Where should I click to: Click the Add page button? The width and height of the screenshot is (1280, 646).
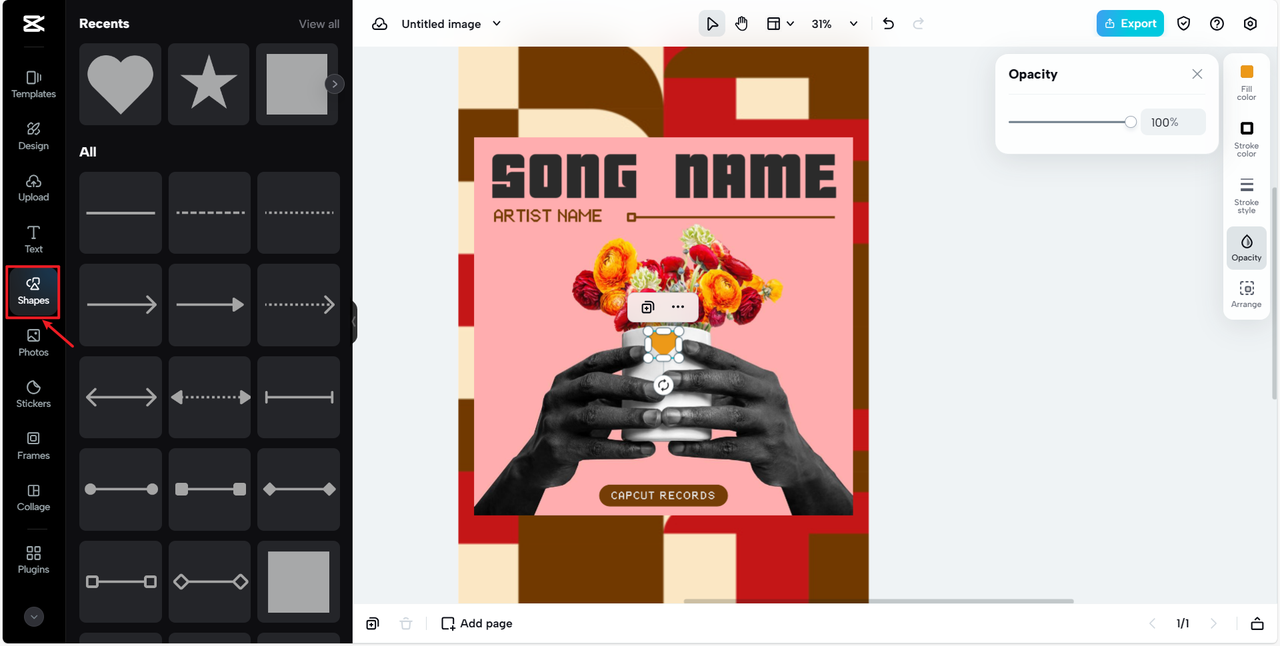[x=477, y=623]
